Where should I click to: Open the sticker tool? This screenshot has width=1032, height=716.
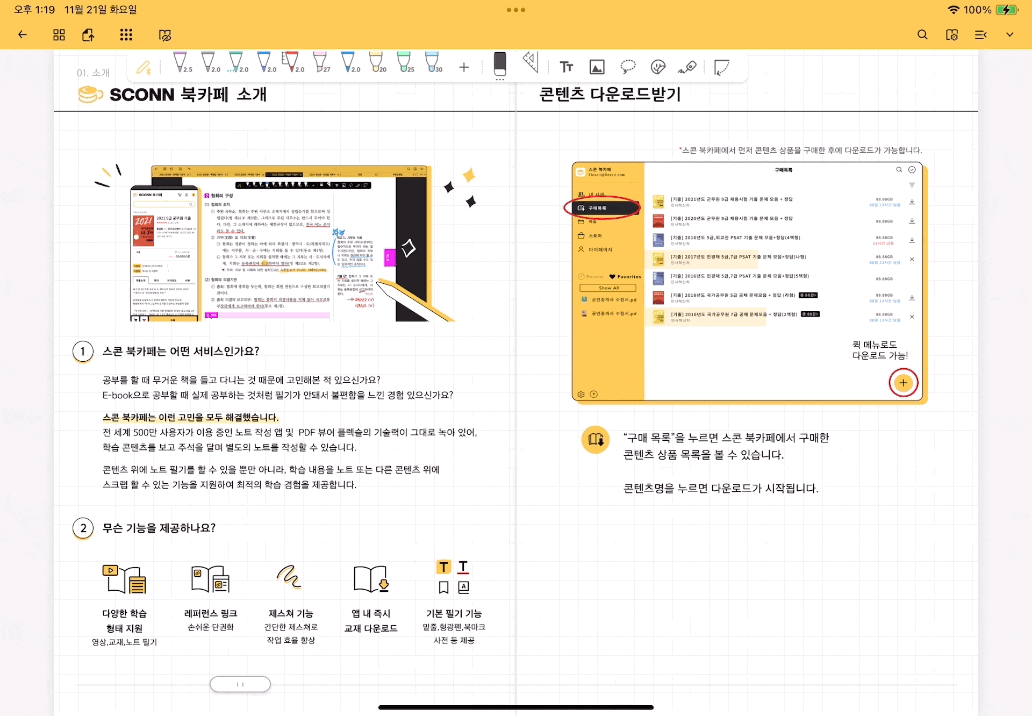click(658, 67)
